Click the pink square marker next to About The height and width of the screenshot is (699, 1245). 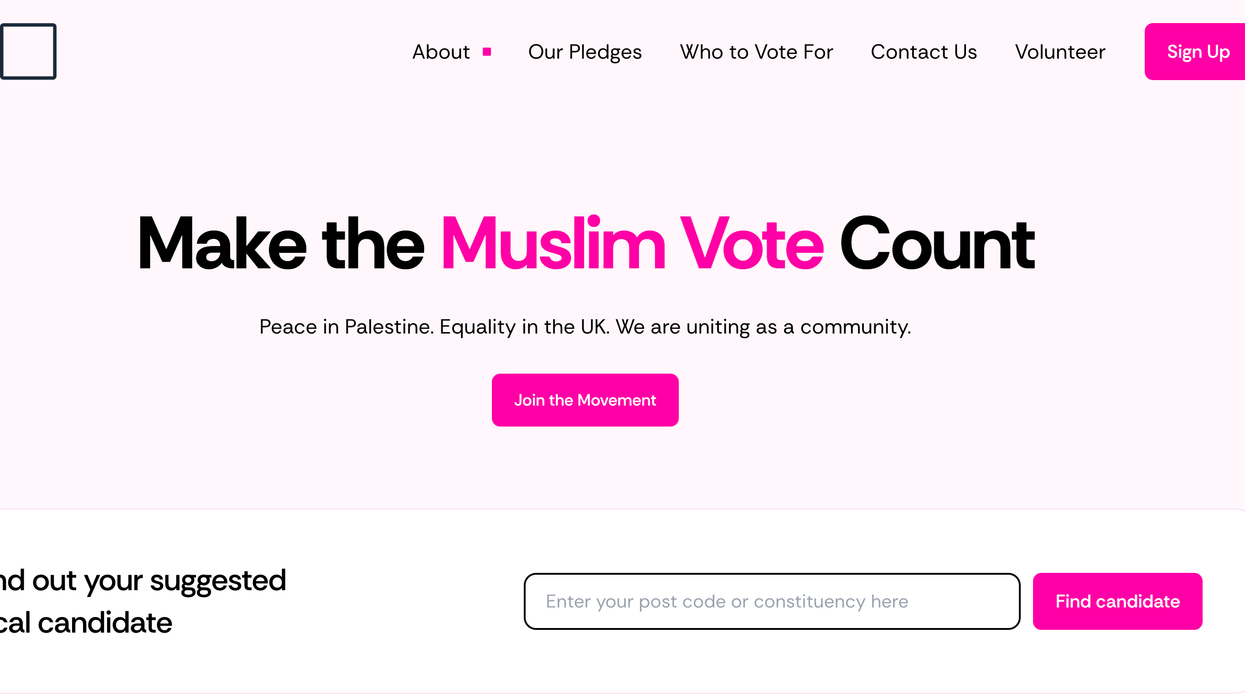(x=488, y=51)
